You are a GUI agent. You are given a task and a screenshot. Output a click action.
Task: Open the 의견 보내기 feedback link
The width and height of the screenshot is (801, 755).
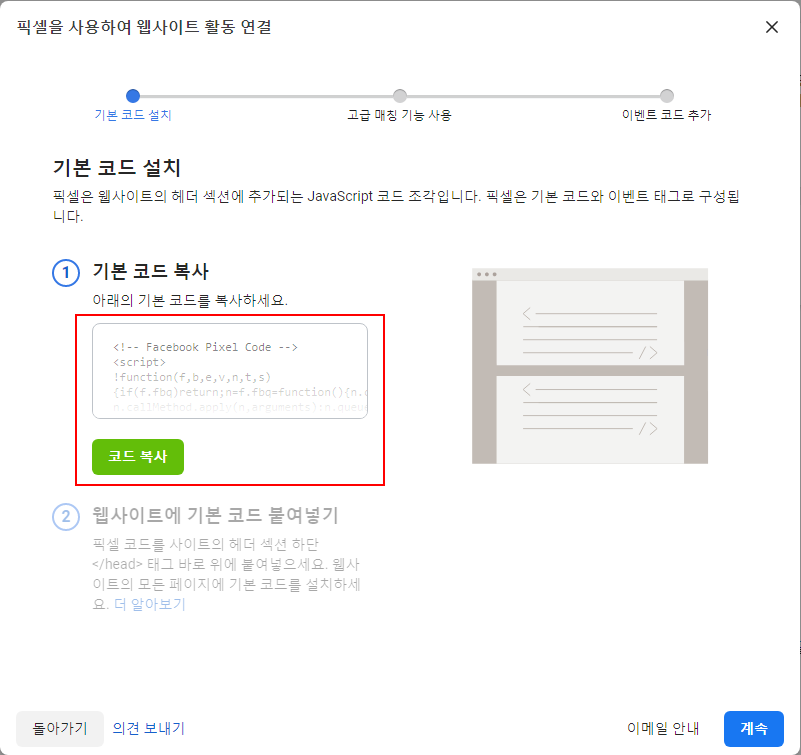pyautogui.click(x=148, y=728)
